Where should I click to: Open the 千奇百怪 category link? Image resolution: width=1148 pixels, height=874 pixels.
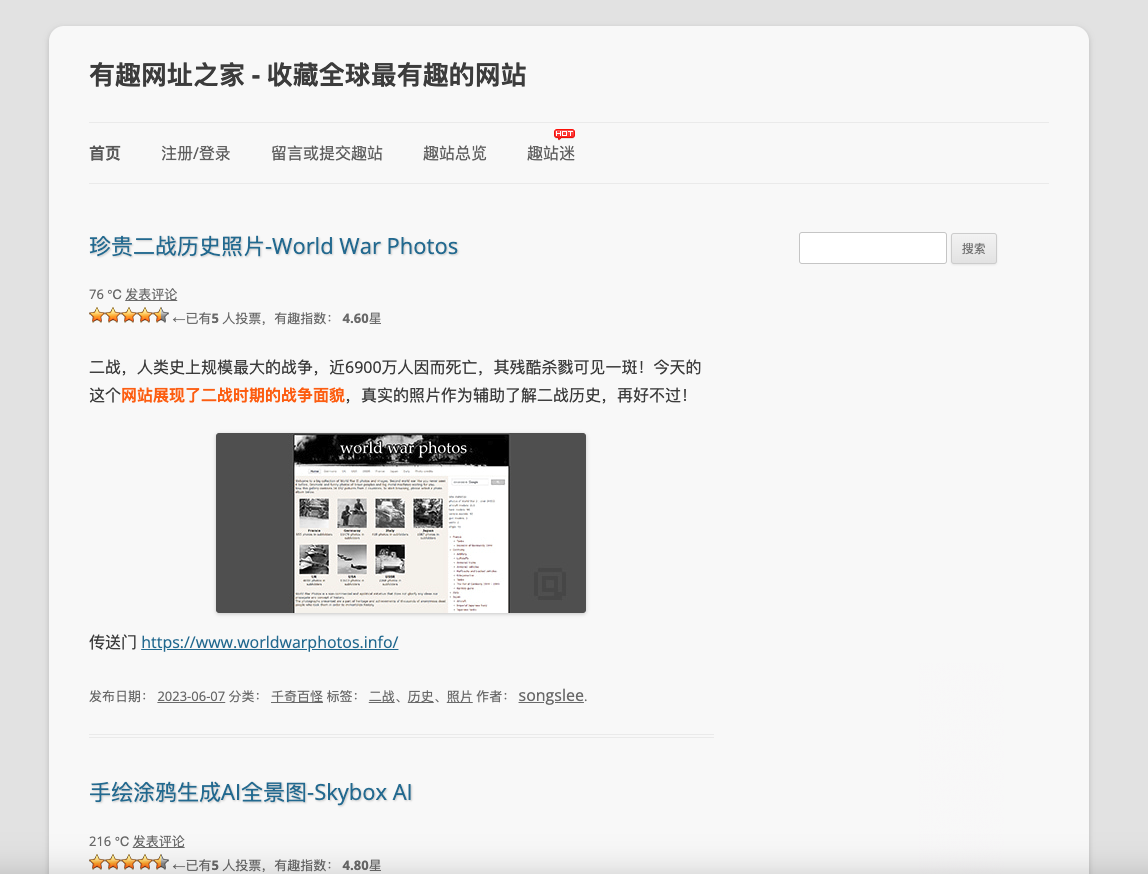297,696
